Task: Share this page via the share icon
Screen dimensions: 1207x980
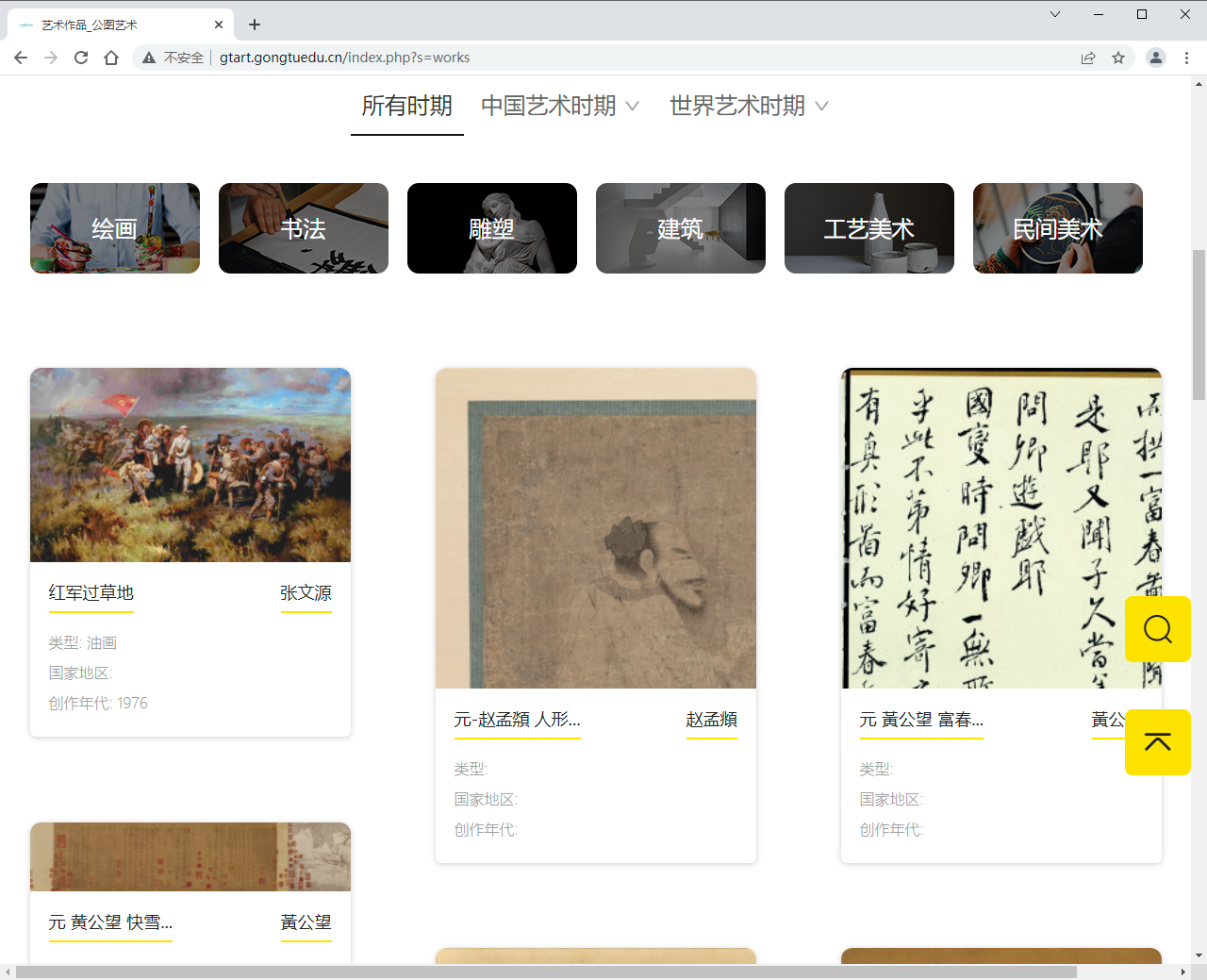Action: [1088, 58]
